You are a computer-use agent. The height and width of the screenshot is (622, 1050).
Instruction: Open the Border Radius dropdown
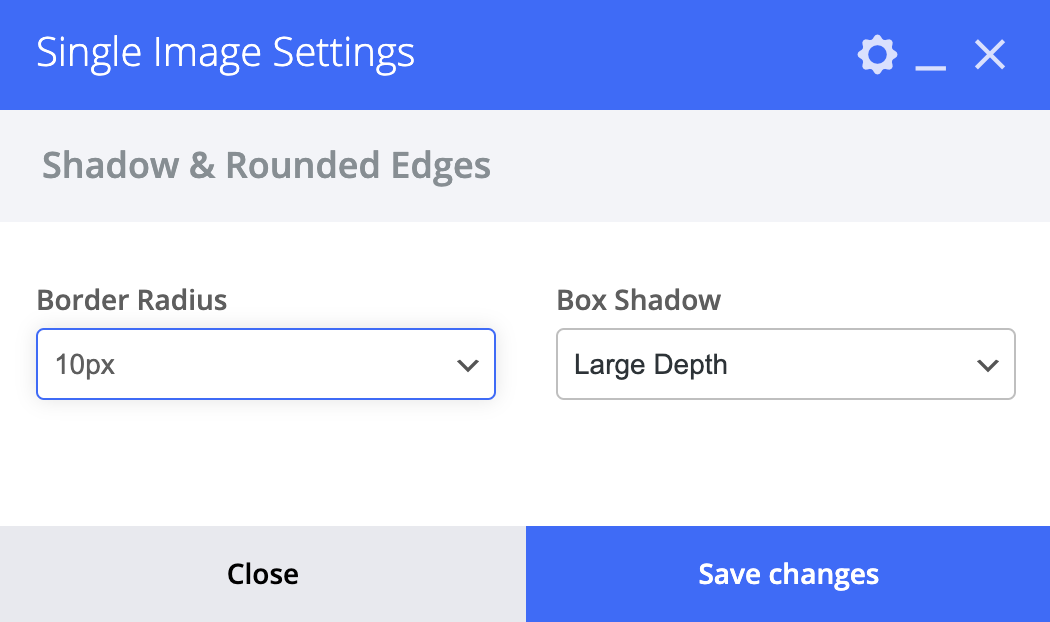point(266,364)
